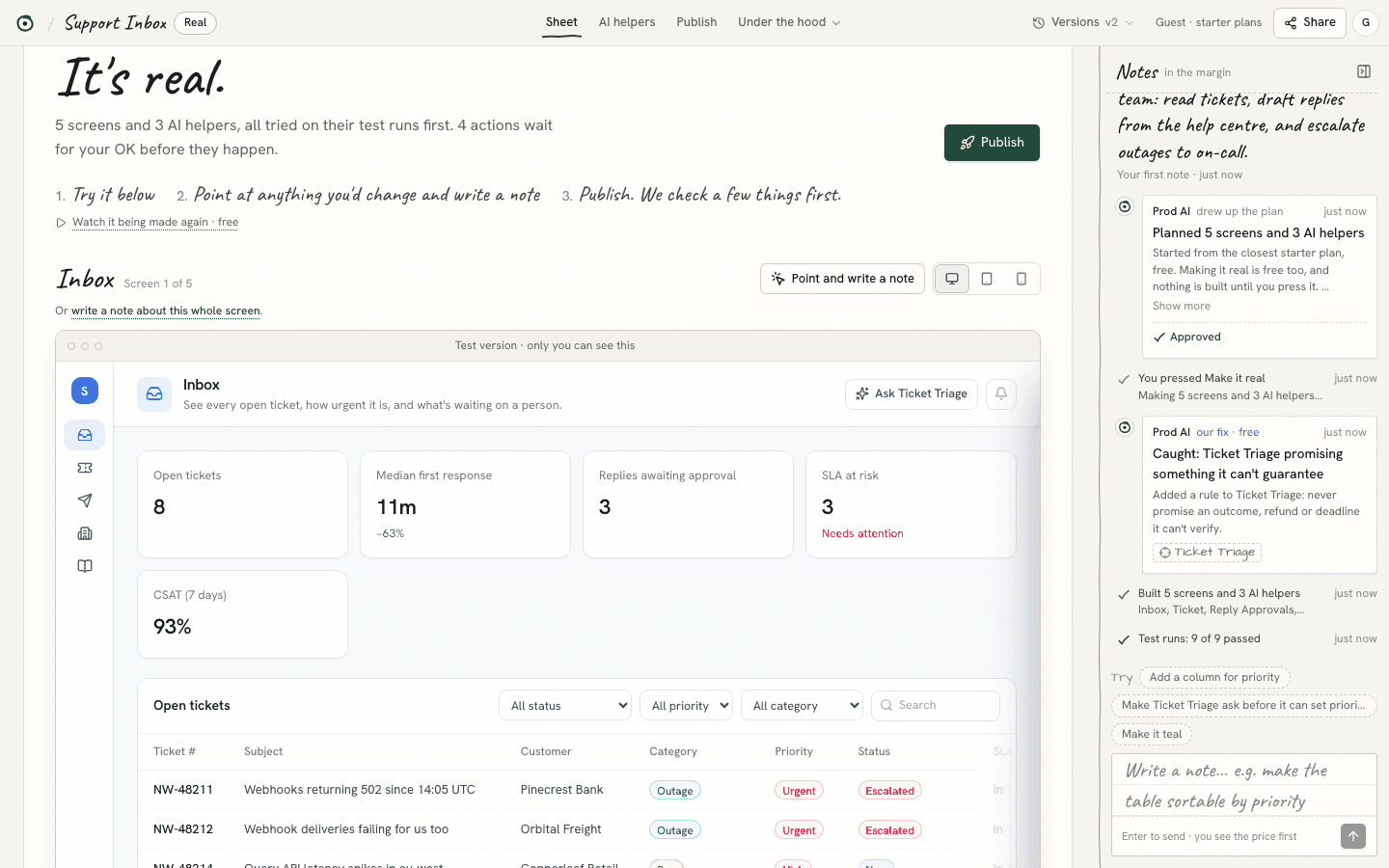This screenshot has height=868, width=1389.
Task: Click write a note about this whole screen
Action: point(166,311)
